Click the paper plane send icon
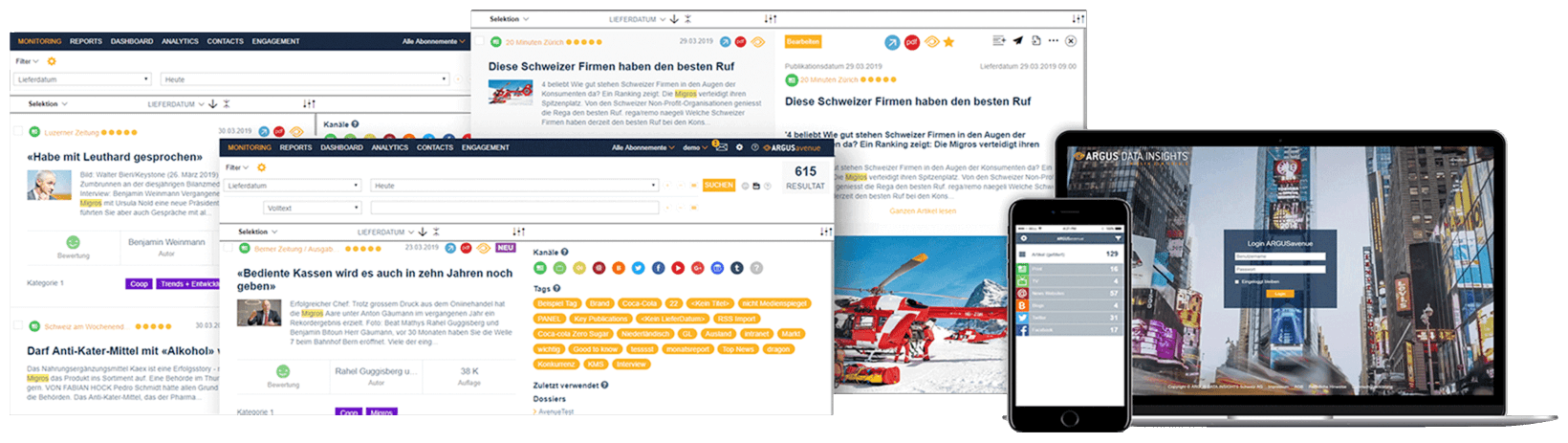 point(1018,40)
